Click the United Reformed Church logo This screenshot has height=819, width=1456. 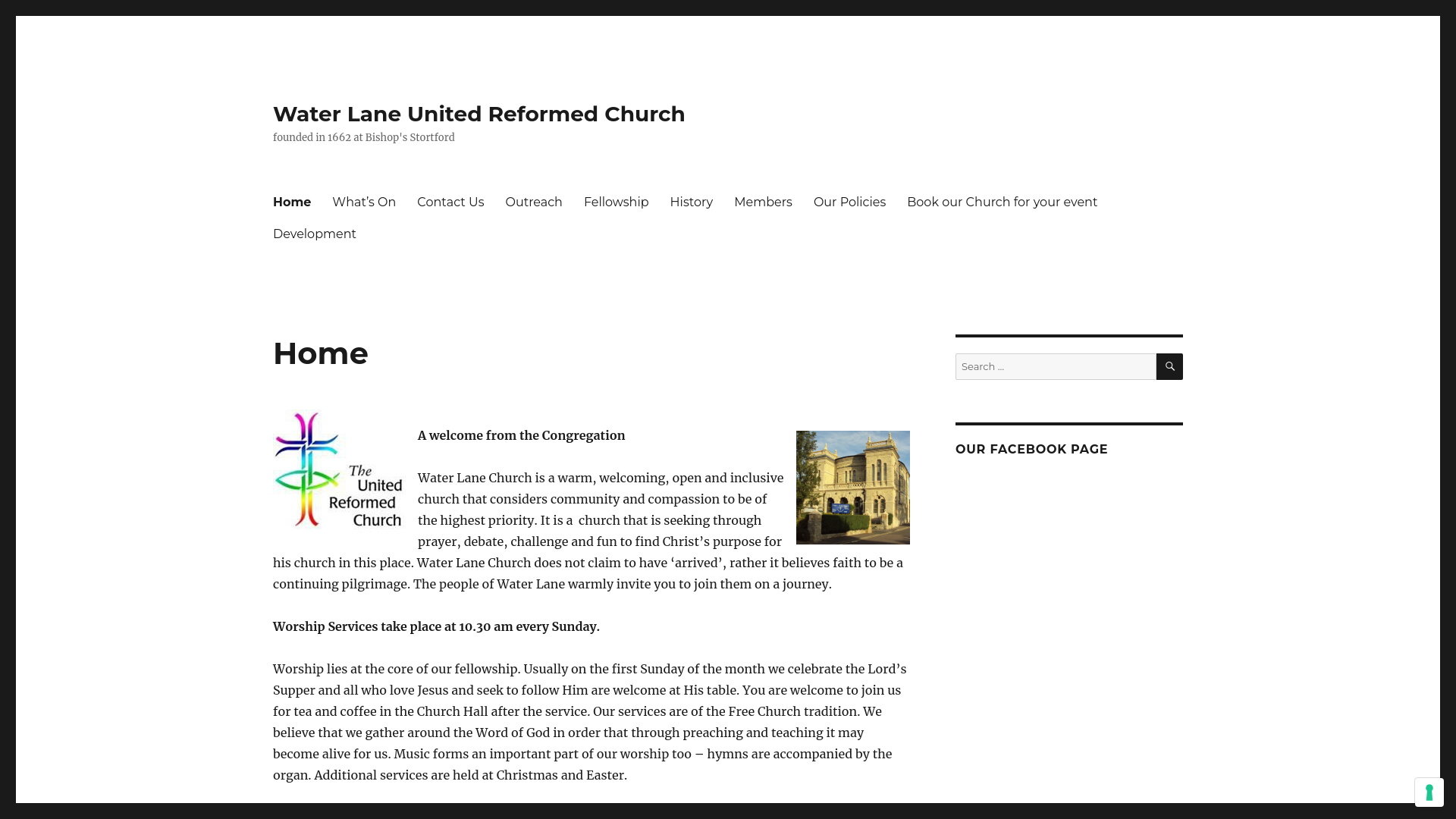[x=339, y=470]
